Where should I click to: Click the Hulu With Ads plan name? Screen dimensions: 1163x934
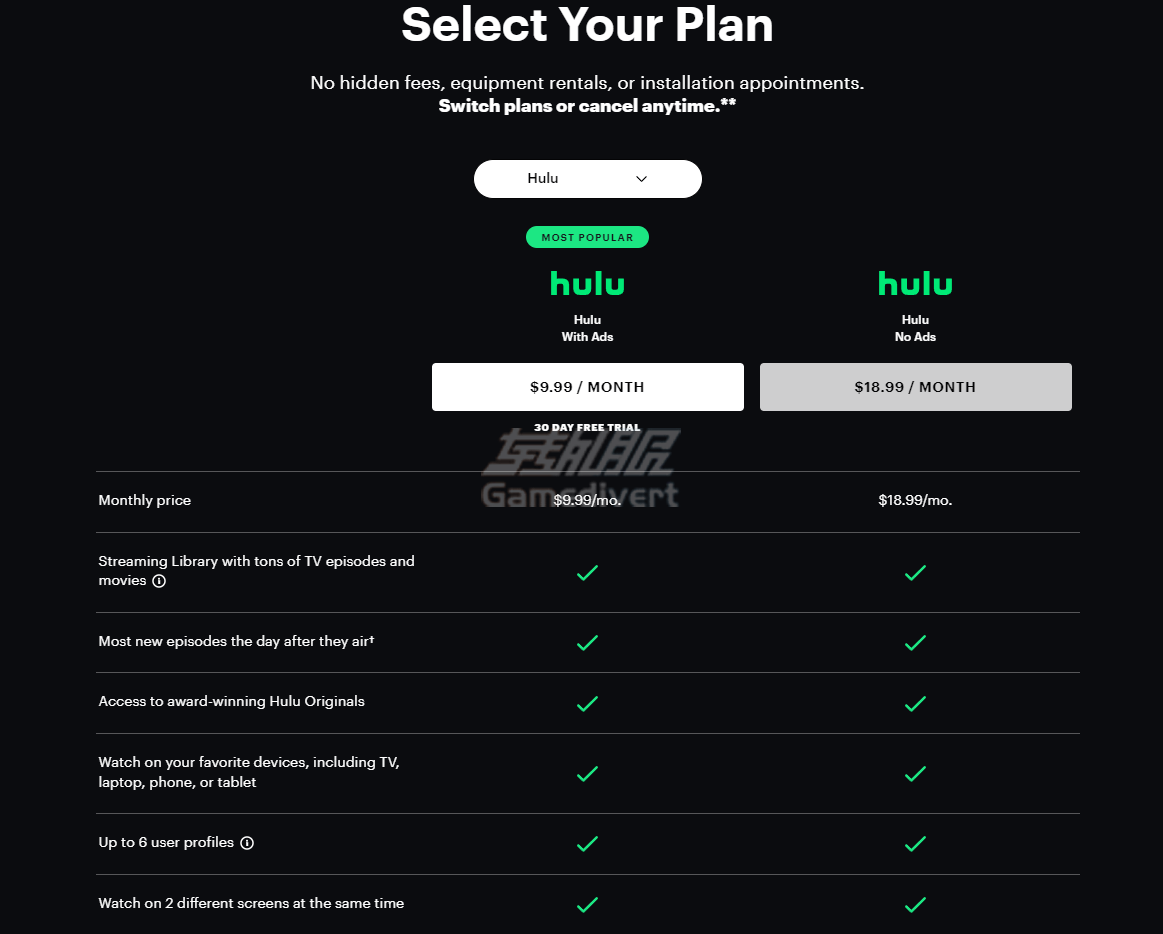(587, 328)
